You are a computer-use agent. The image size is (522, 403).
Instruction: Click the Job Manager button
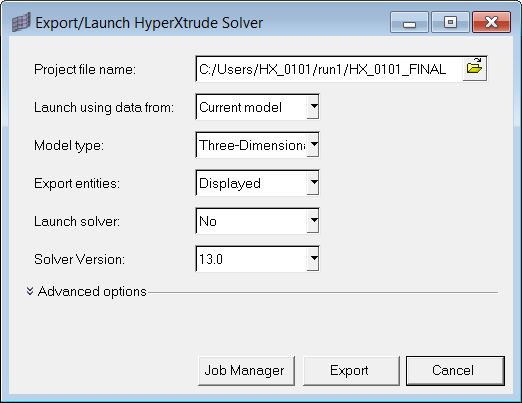246,371
